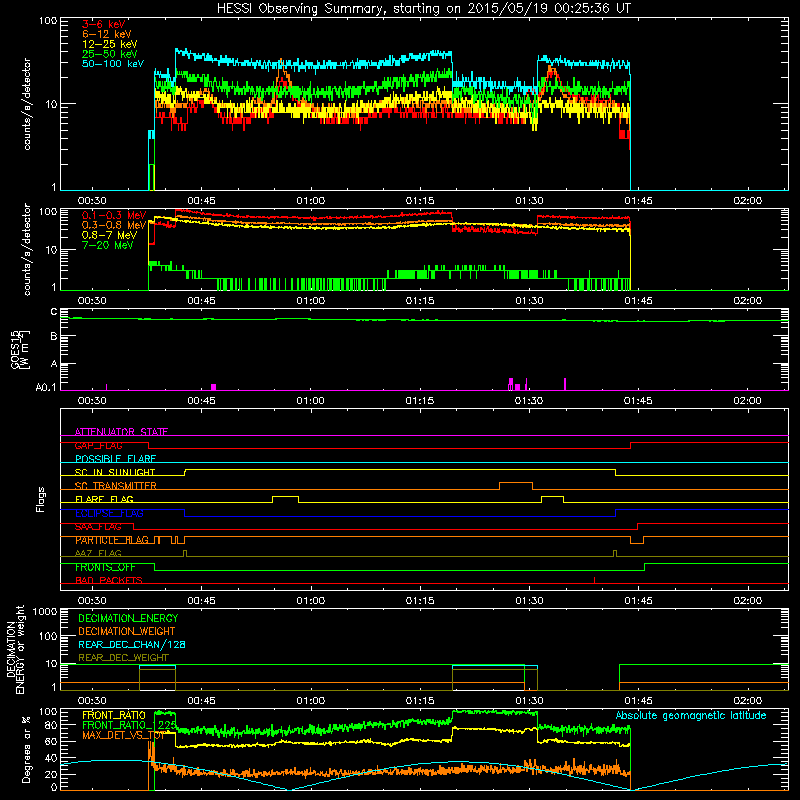The width and height of the screenshot is (800, 800).
Task: Select the yellow 12-25 keV legend label
Action: (110, 44)
